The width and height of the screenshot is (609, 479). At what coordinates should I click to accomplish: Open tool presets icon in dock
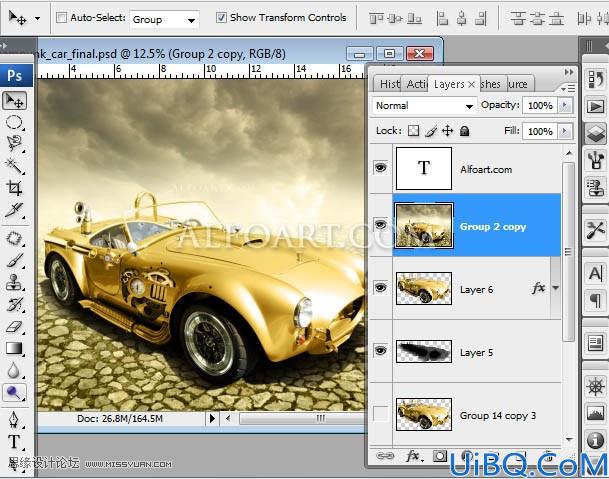[595, 231]
